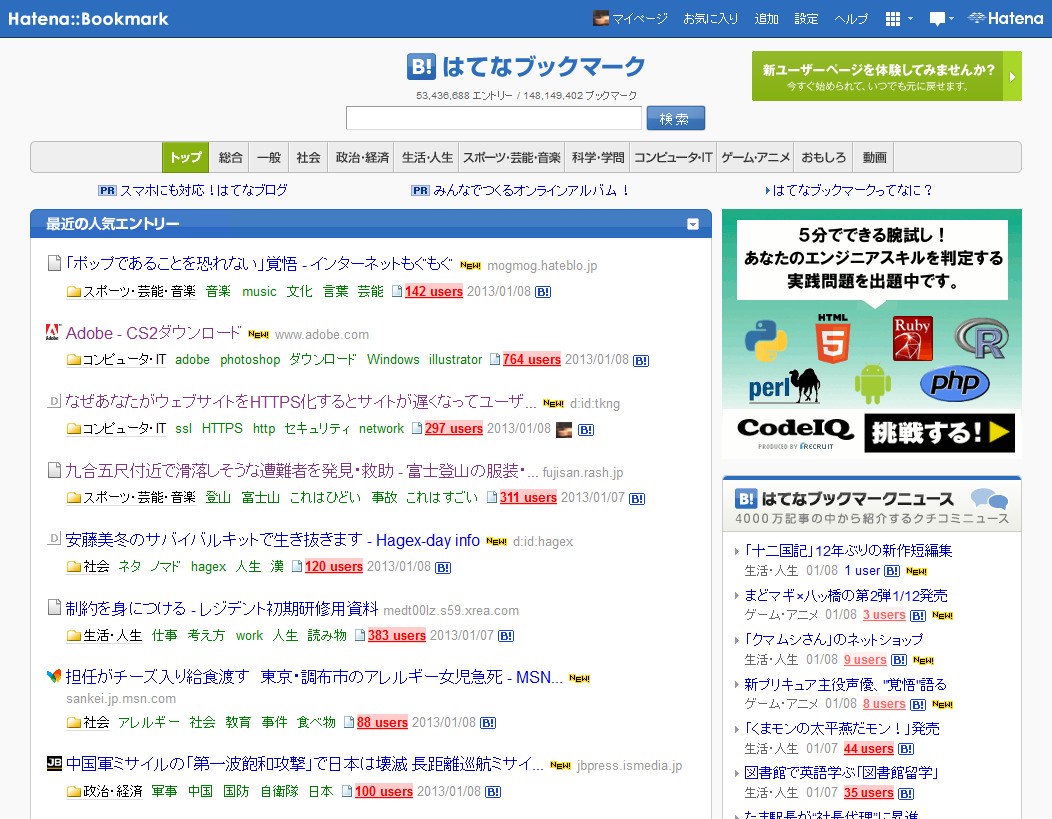Click user avatar thumbnail next to 297 users date
Image resolution: width=1052 pixels, height=819 pixels.
[564, 429]
